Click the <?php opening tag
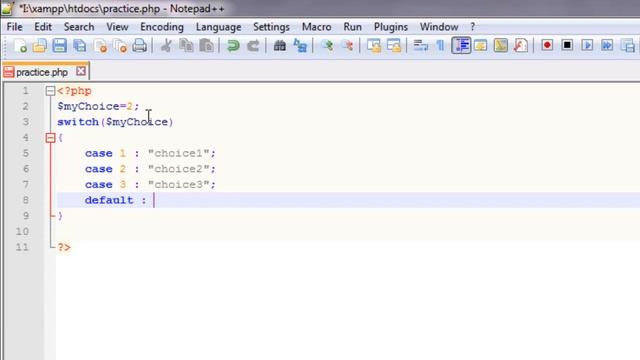This screenshot has width=640, height=360. click(x=74, y=91)
